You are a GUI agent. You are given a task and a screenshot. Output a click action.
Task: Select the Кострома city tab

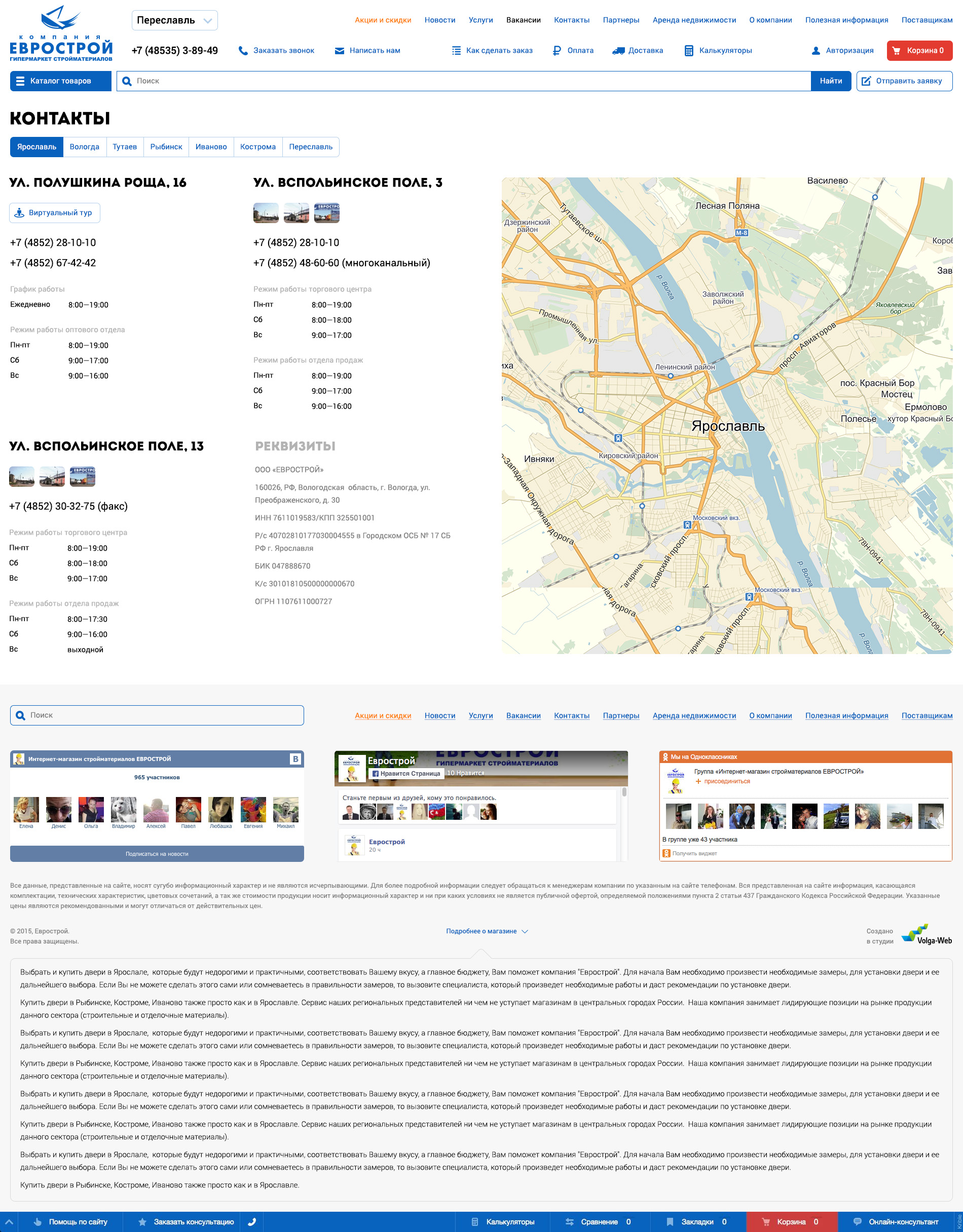257,147
